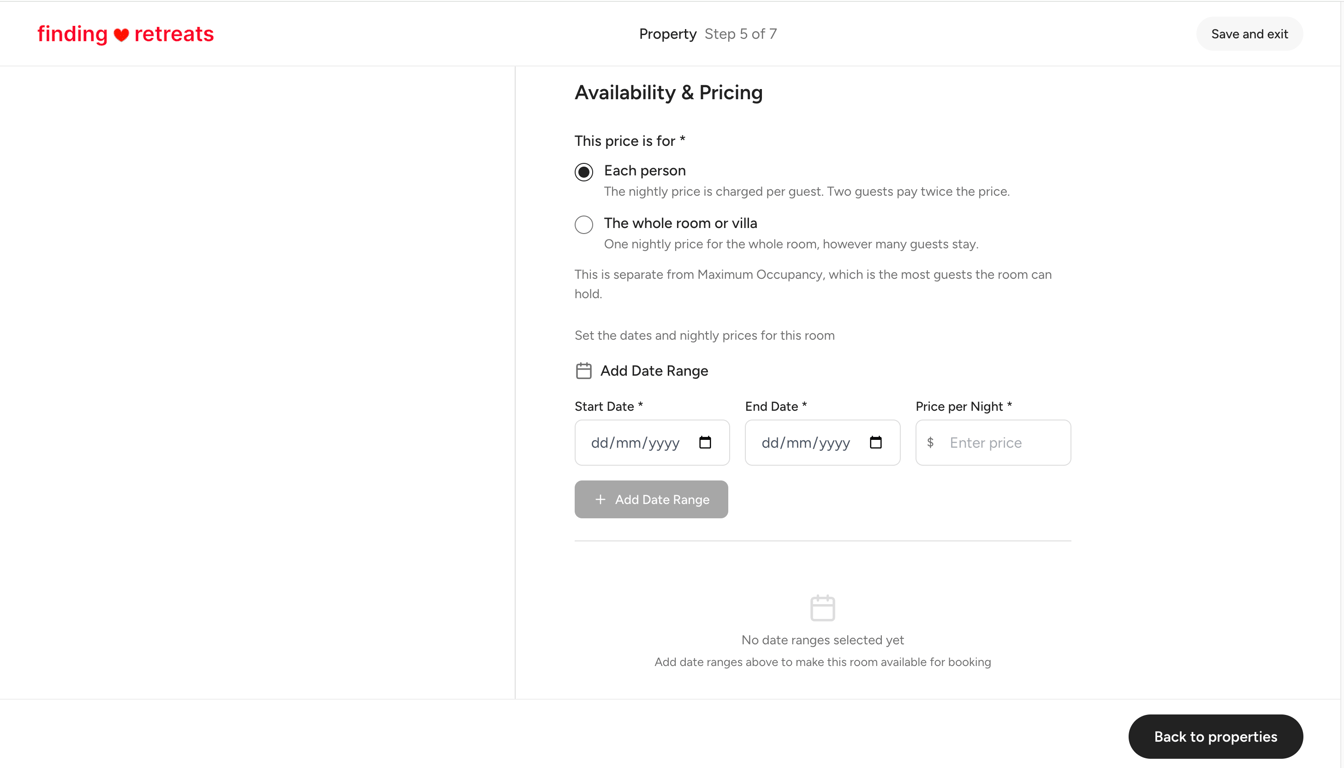1344x768 pixels.
Task: Click the Each person label text
Action: coord(645,171)
